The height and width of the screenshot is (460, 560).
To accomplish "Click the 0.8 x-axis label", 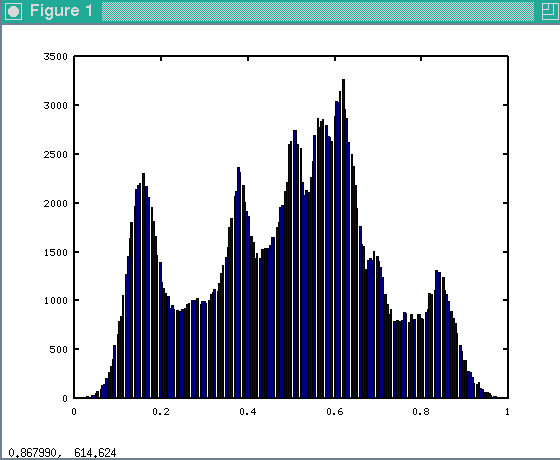I will pyautogui.click(x=421, y=412).
